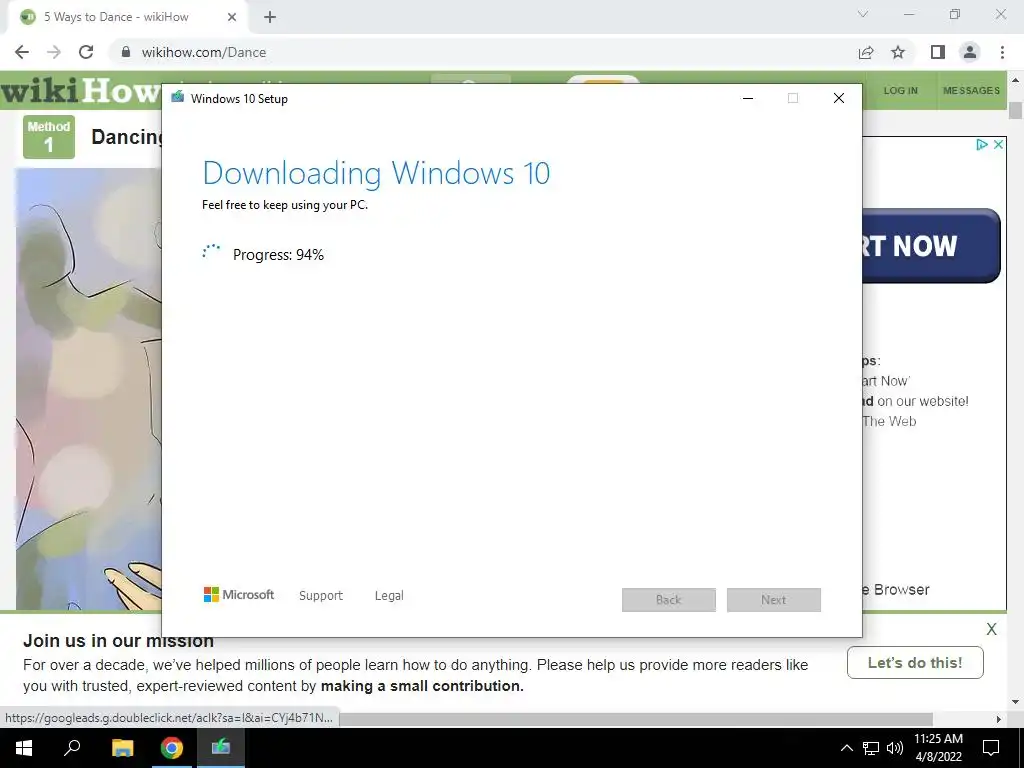
Task: Open the Windows Start menu
Action: tap(24, 748)
